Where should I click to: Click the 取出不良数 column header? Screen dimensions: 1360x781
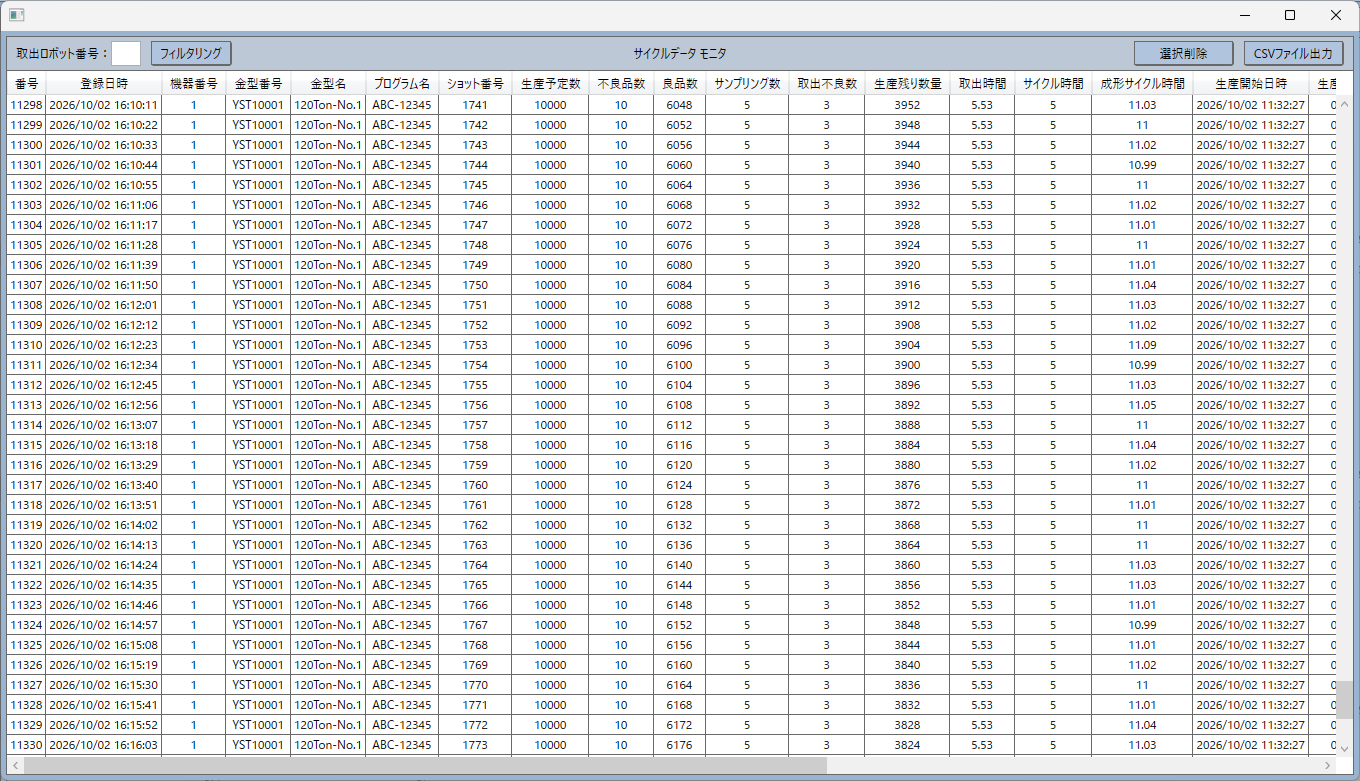[x=826, y=84]
